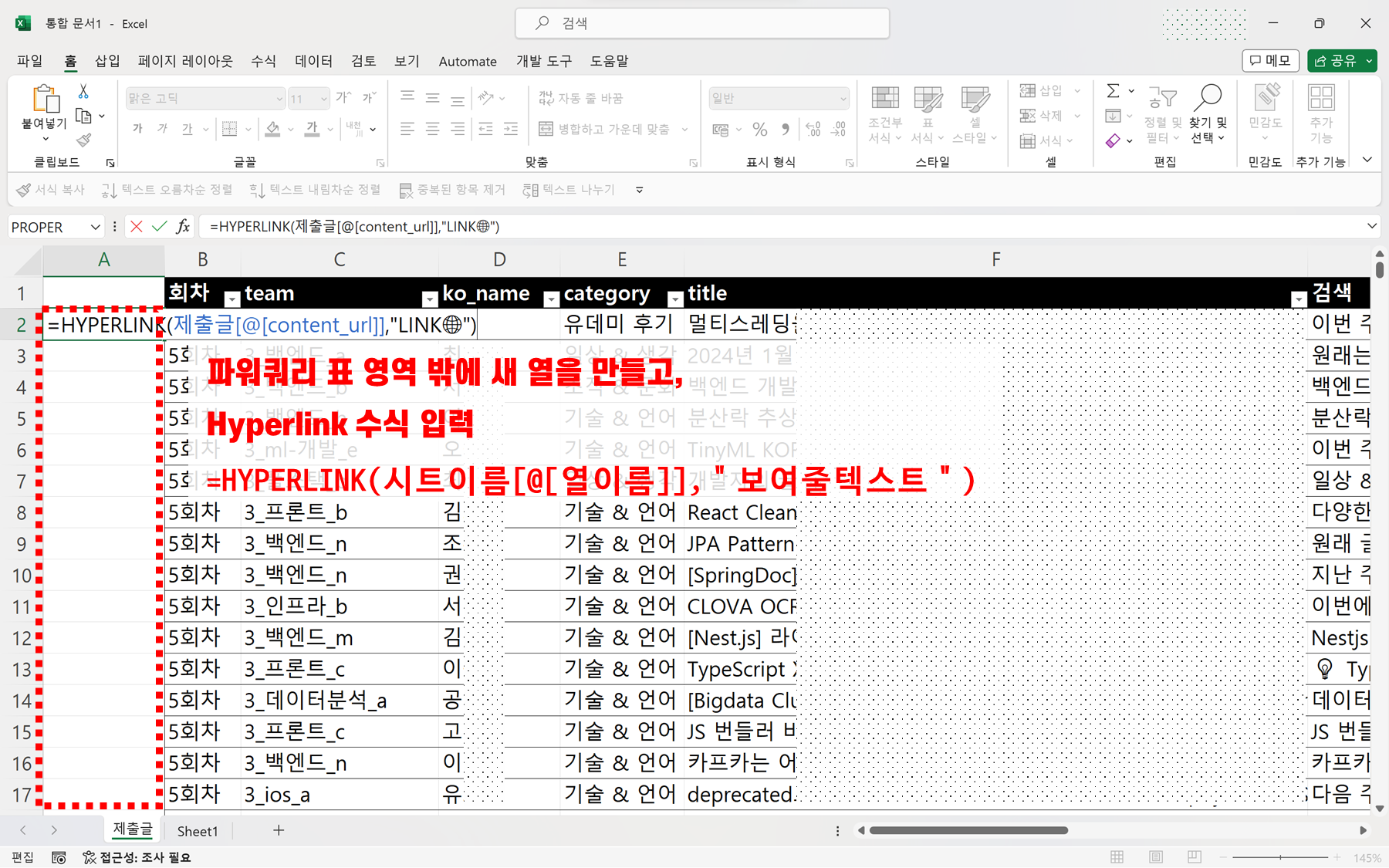Open the font name dropdown (맑은 고딕)
The image size is (1389, 868).
click(x=279, y=99)
